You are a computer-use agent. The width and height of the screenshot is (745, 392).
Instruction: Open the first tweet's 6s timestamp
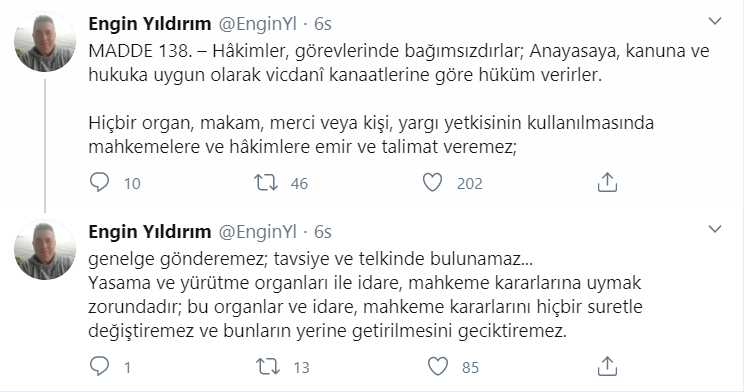323,24
